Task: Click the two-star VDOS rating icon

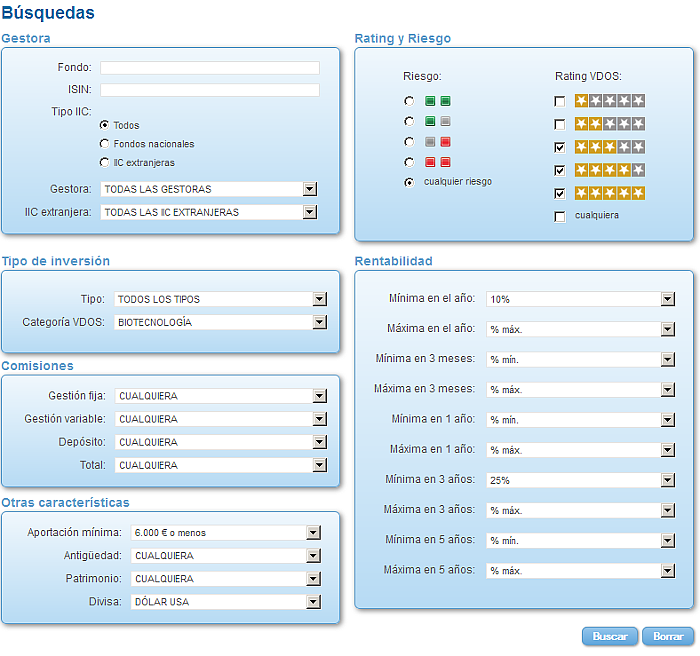Action: pyautogui.click(x=609, y=123)
